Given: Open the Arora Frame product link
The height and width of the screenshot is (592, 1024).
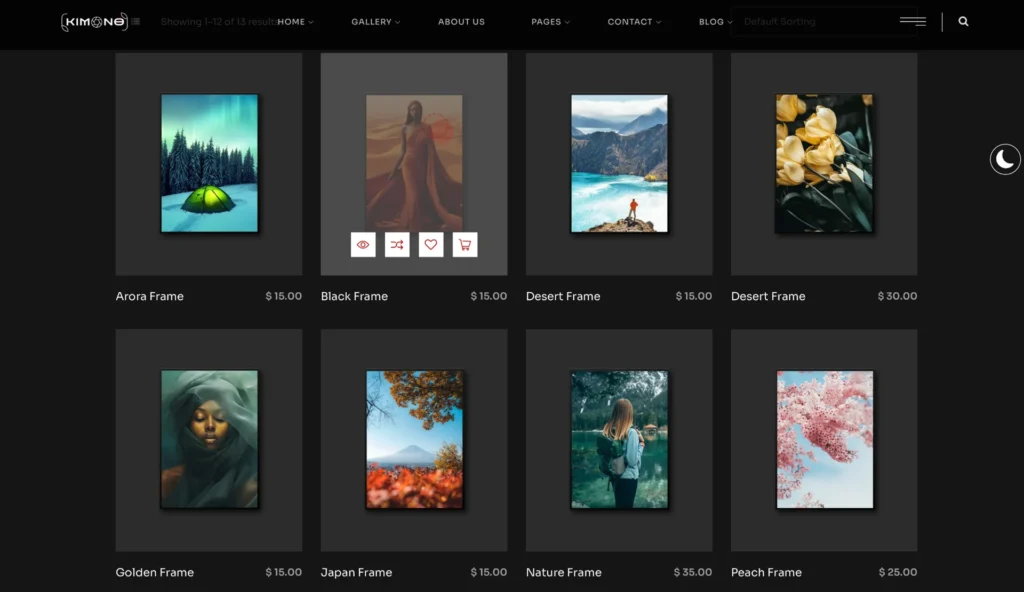Looking at the screenshot, I should coord(150,296).
